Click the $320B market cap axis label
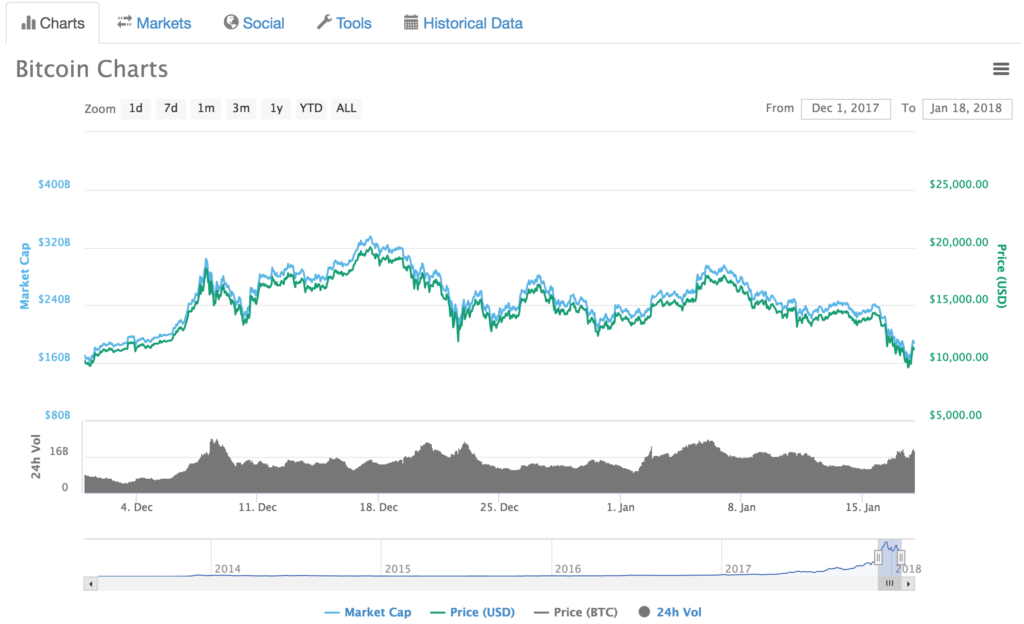The width and height of the screenshot is (1024, 624). (x=54, y=243)
